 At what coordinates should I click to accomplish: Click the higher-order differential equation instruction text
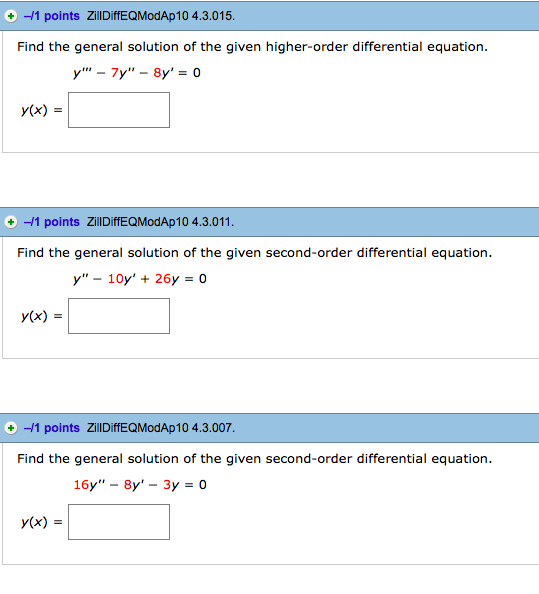(x=253, y=47)
